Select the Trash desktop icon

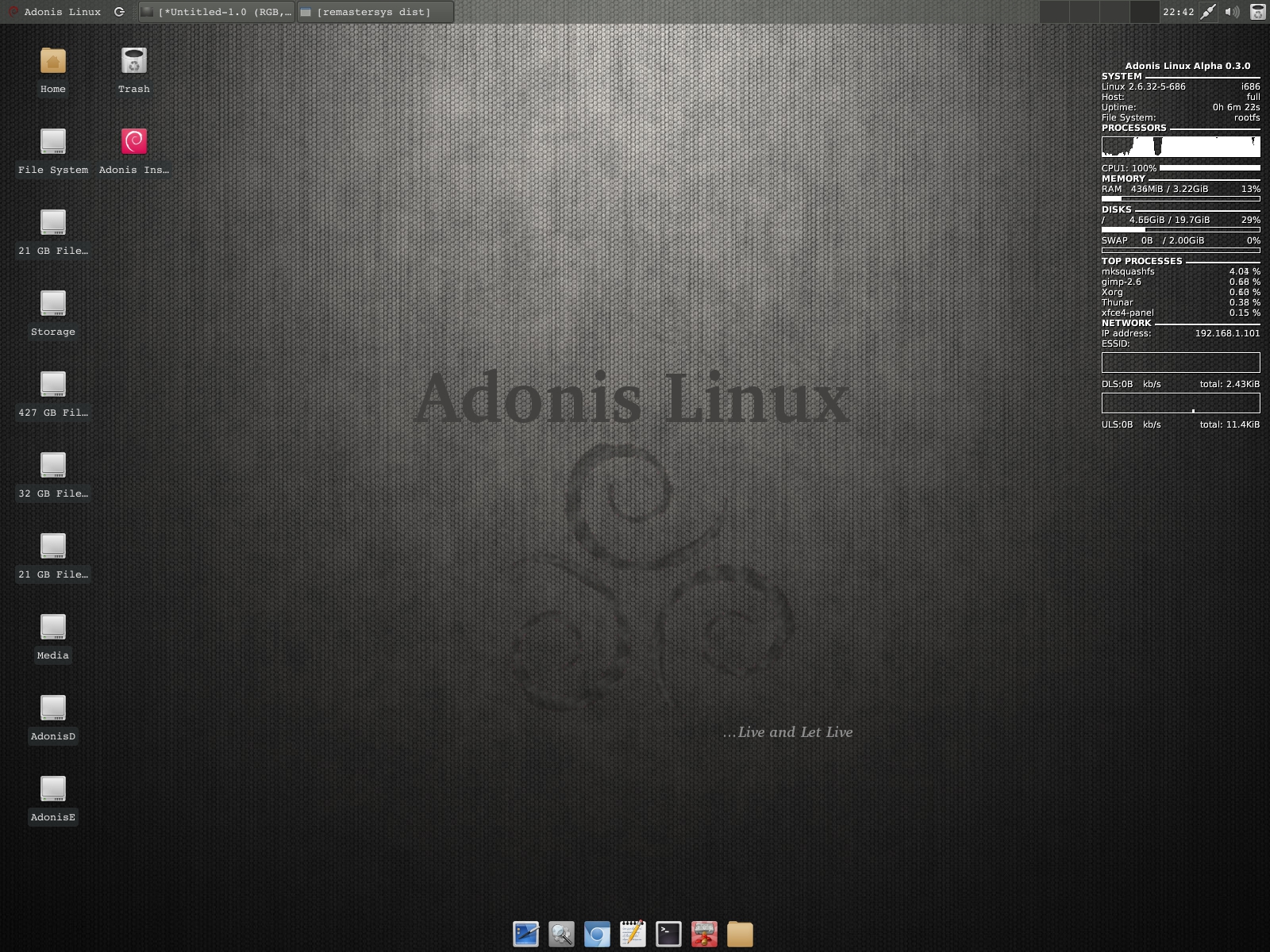coord(134,62)
